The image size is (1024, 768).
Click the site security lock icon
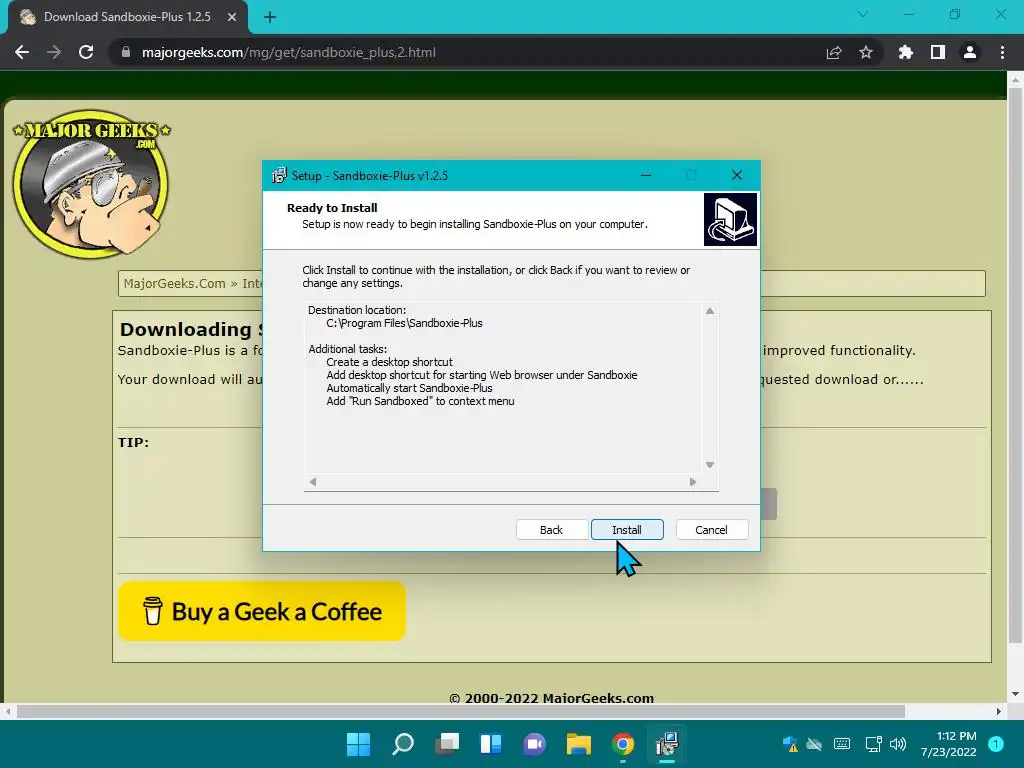click(126, 52)
